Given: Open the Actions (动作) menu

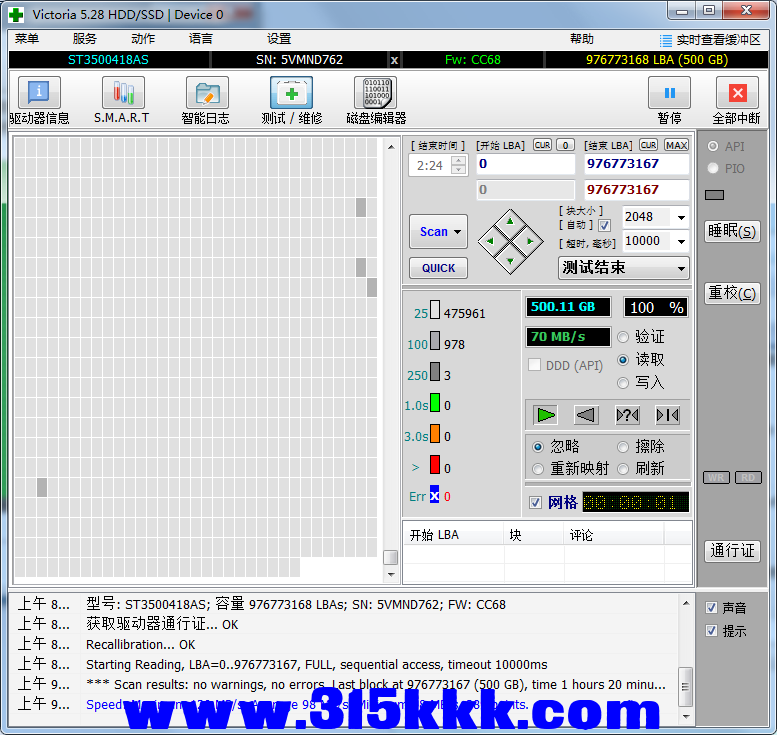Looking at the screenshot, I should tap(143, 39).
